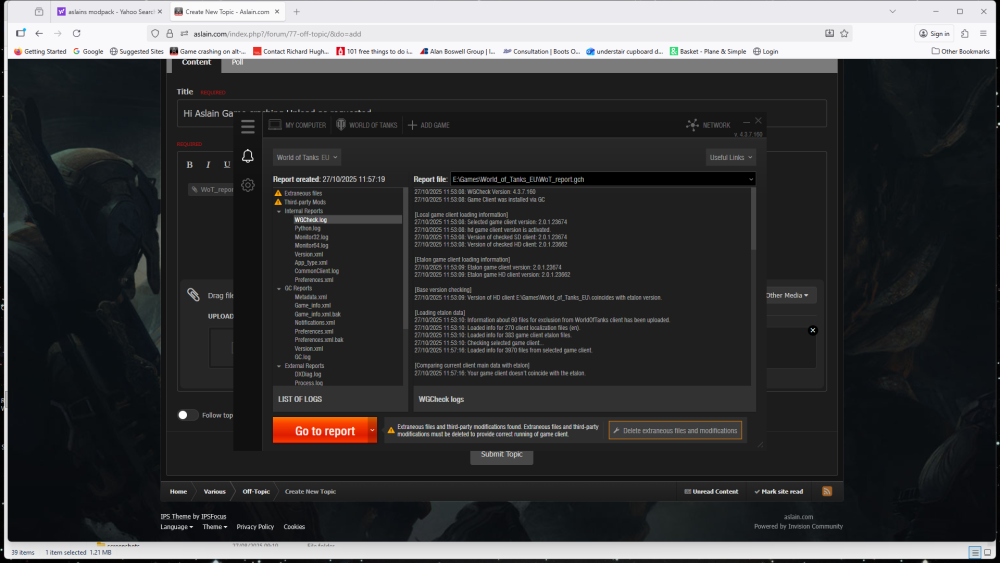Collapse the Internal Reports tree node
The width and height of the screenshot is (1000, 563).
pyautogui.click(x=279, y=211)
